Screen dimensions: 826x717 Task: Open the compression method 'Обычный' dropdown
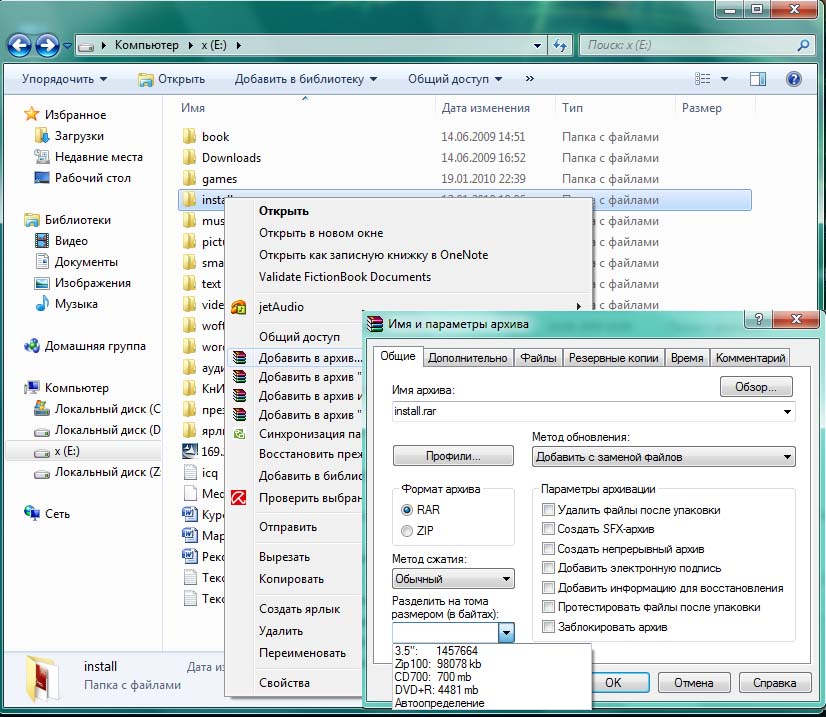coord(453,579)
